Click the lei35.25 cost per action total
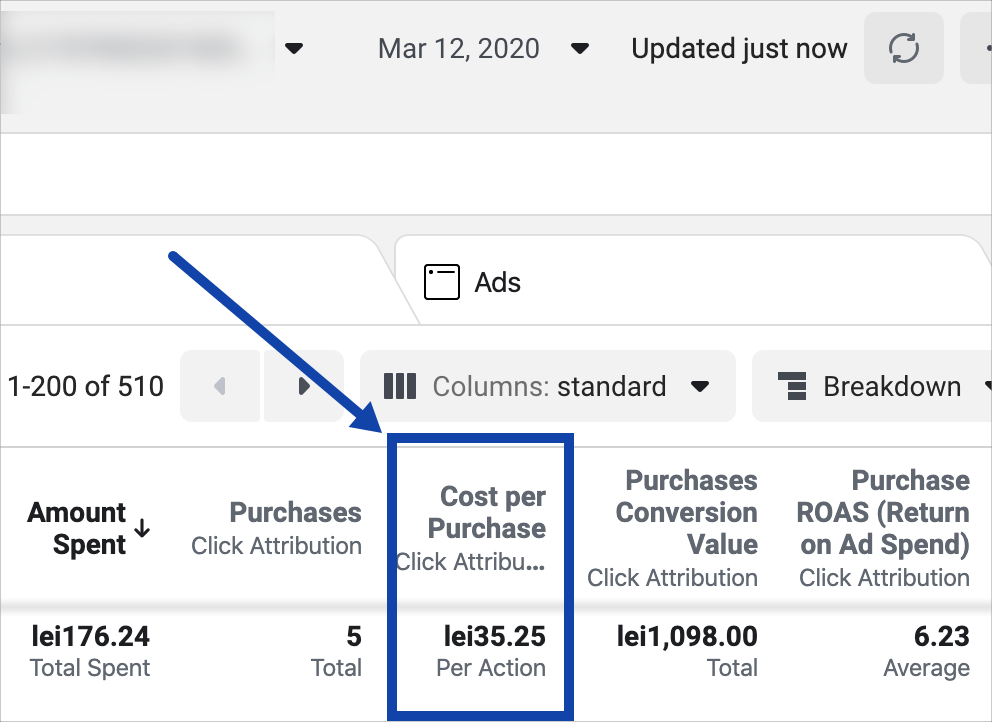This screenshot has width=992, height=722. (x=494, y=636)
